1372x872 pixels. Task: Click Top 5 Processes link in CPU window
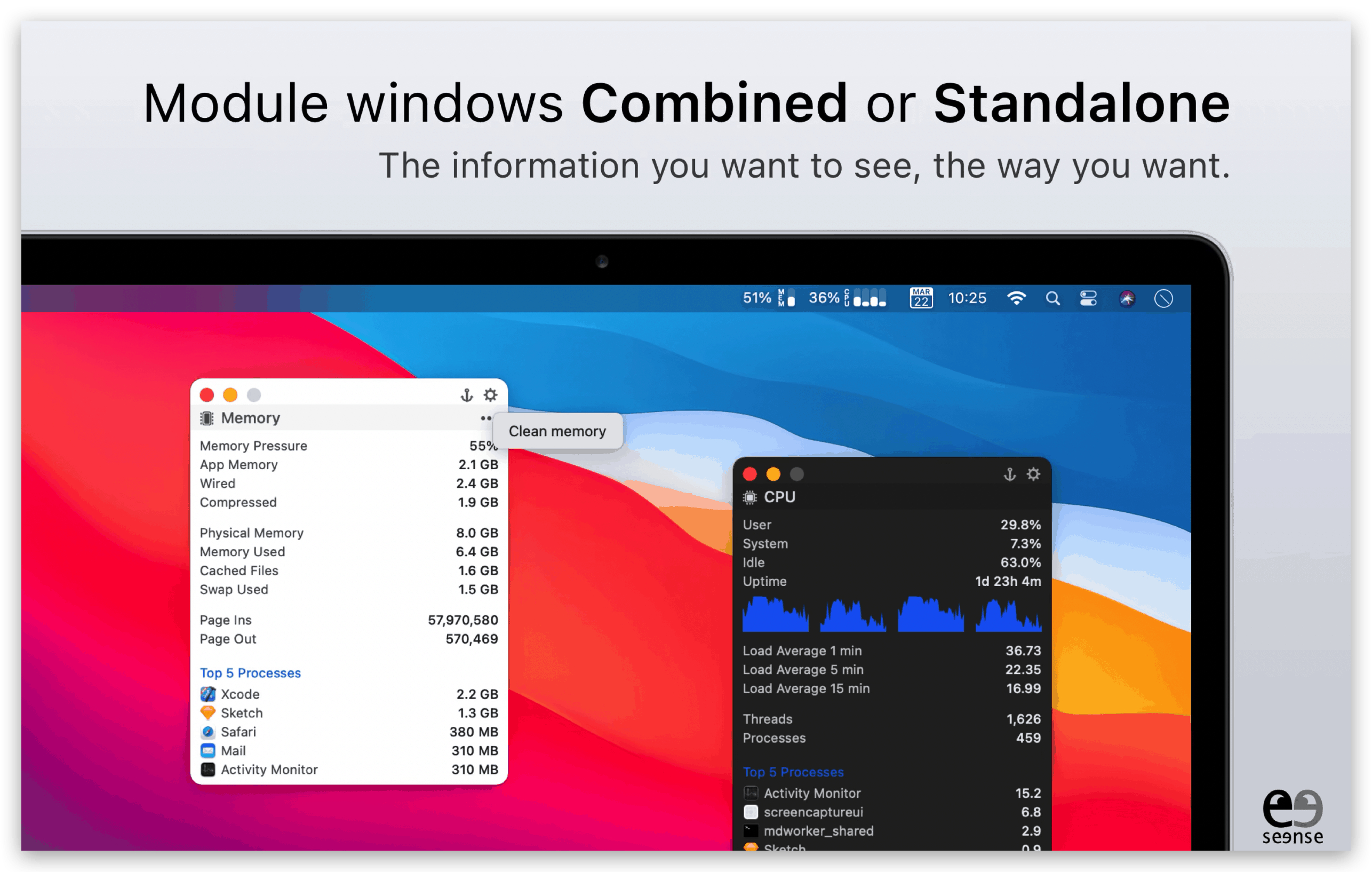point(793,772)
